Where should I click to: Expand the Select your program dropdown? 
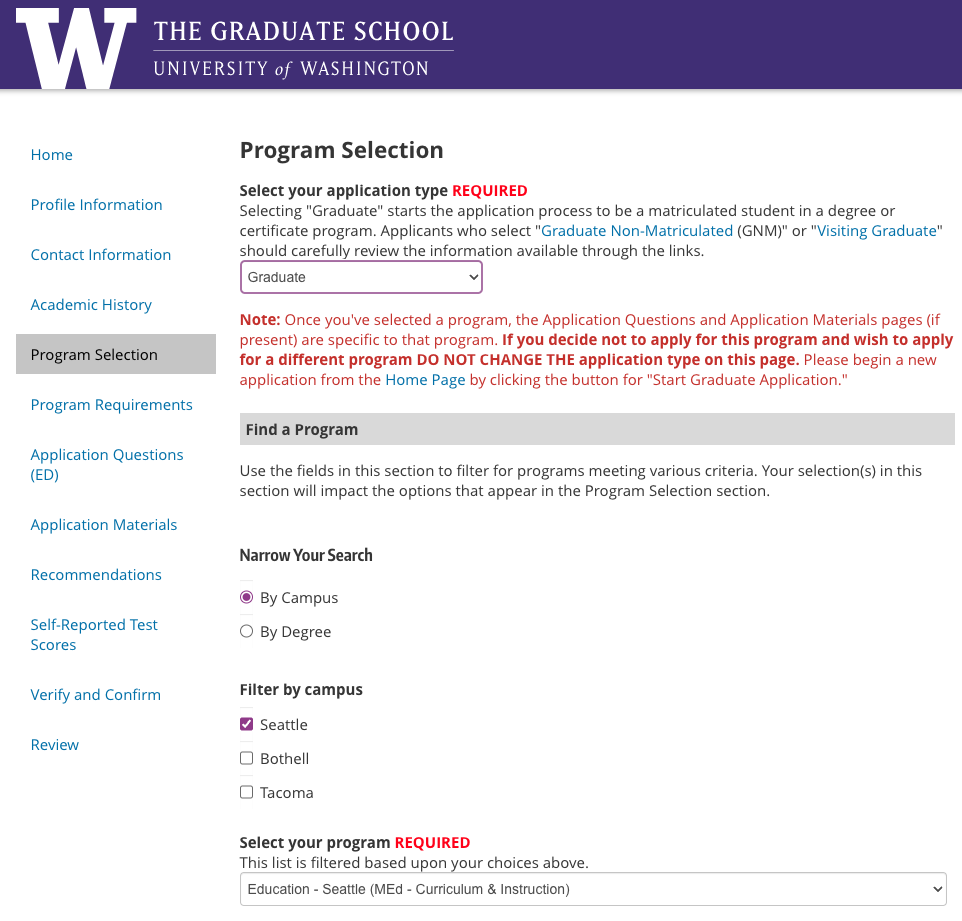tap(593, 889)
